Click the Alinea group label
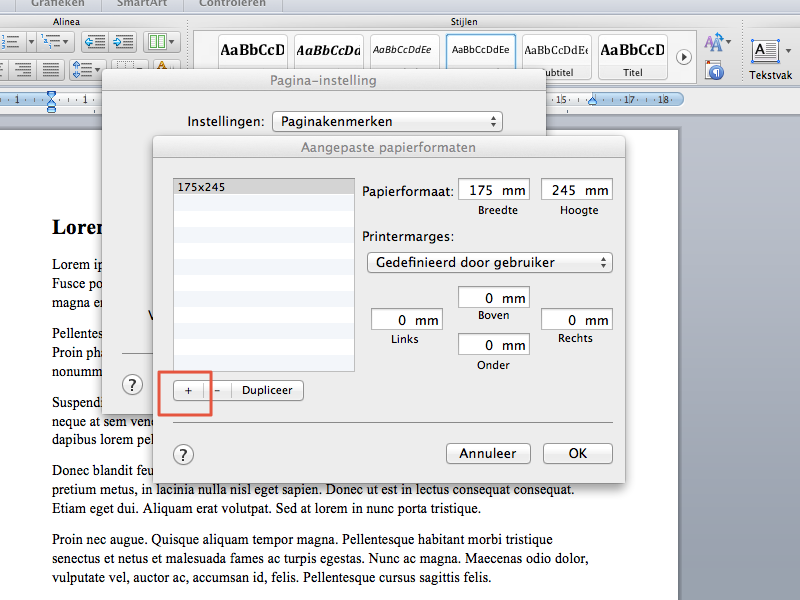The image size is (800, 600). pos(66,21)
